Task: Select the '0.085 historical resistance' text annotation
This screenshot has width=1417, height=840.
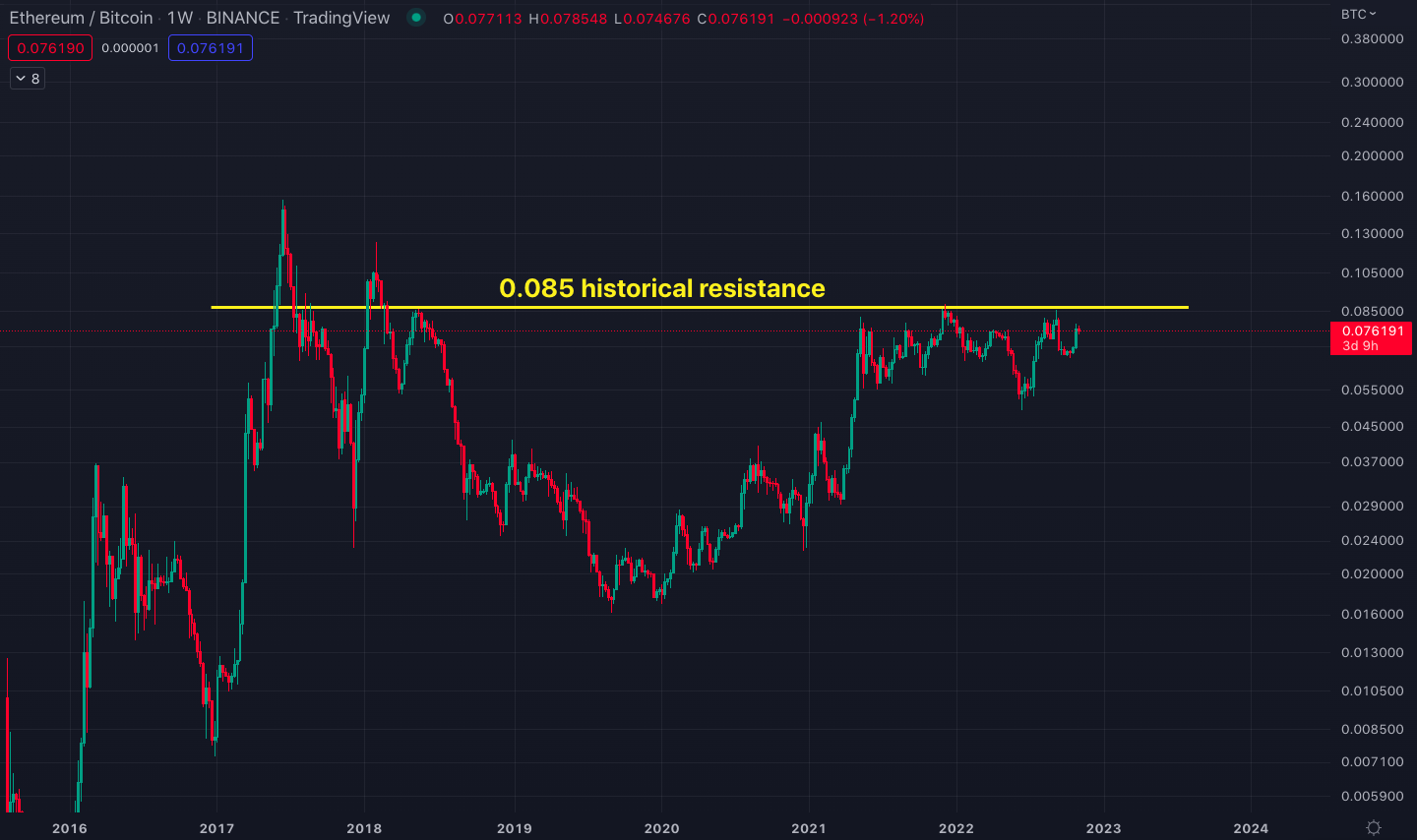Action: click(x=662, y=288)
